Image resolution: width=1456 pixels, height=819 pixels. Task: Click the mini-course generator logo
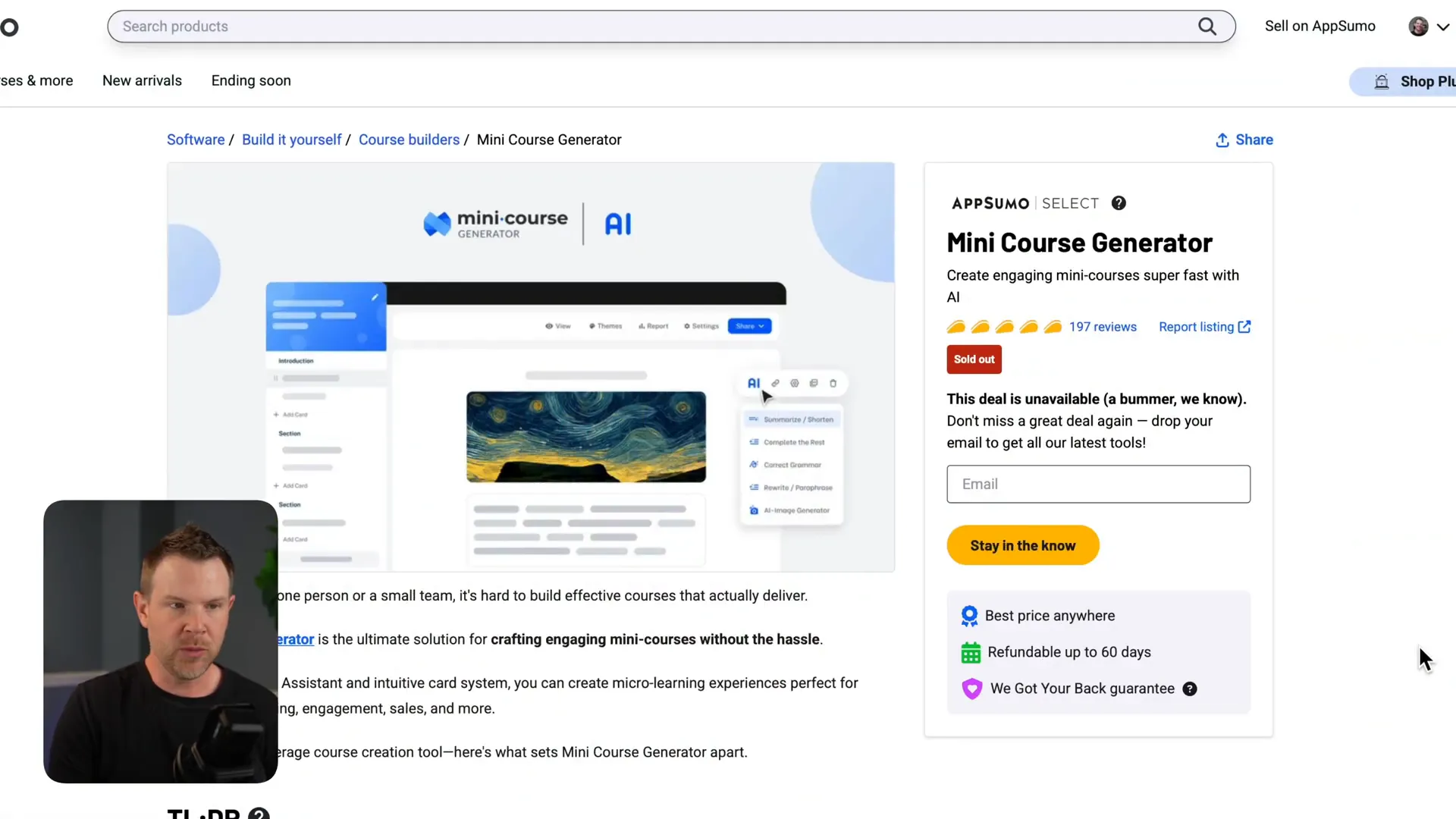(495, 224)
